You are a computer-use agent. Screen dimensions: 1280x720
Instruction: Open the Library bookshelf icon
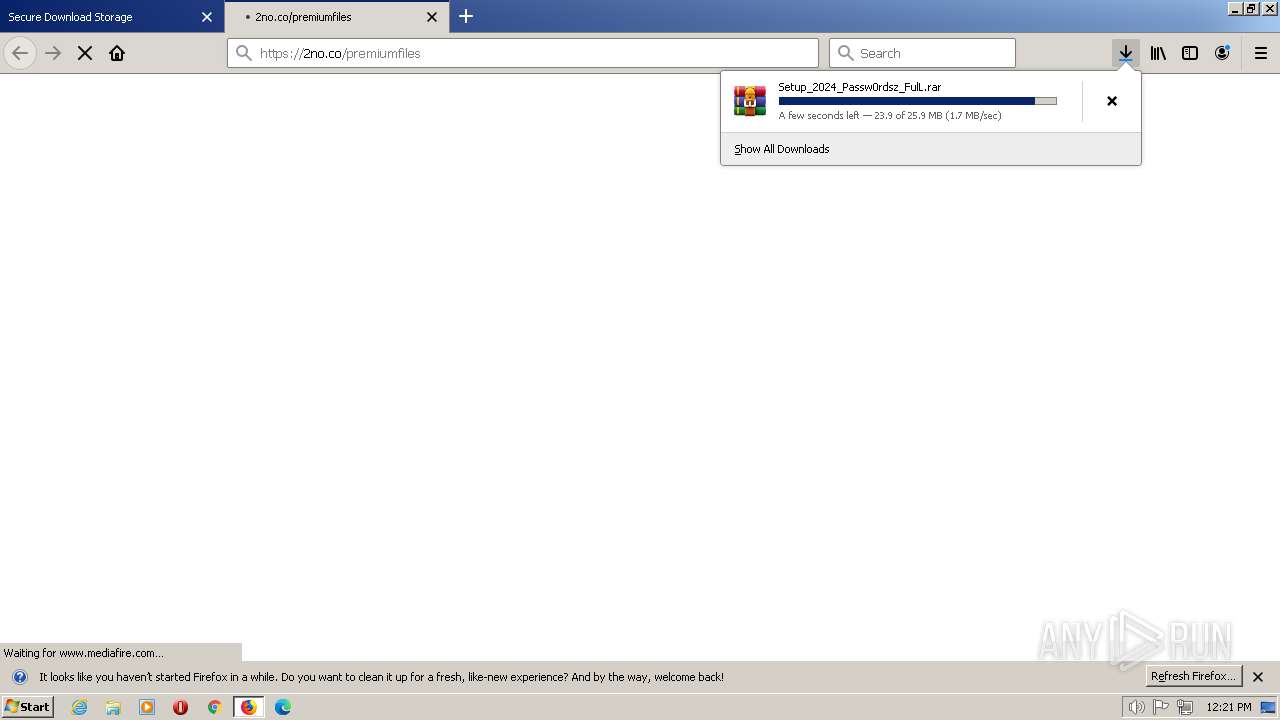(1158, 53)
